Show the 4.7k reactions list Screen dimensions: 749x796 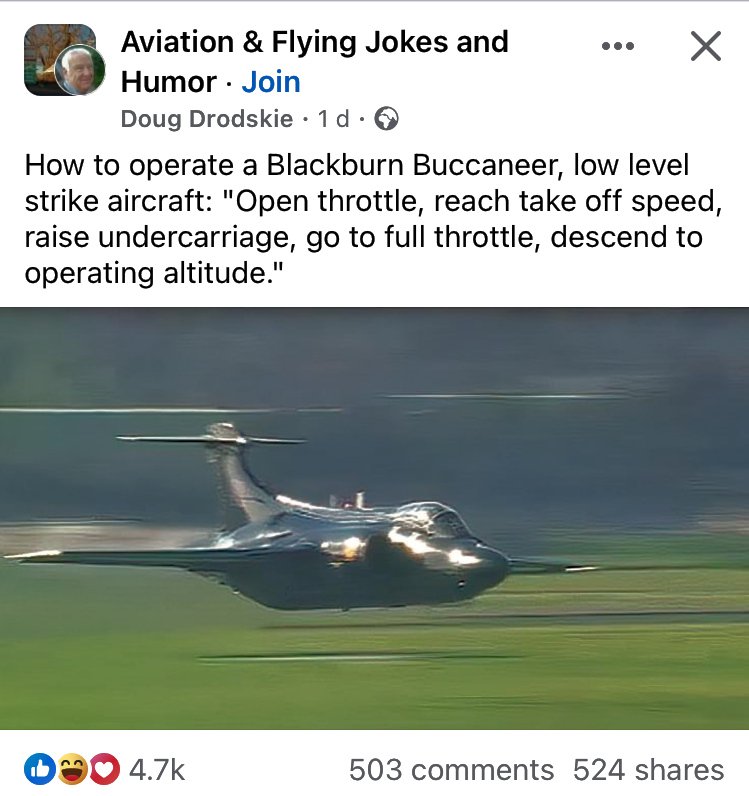(x=156, y=770)
